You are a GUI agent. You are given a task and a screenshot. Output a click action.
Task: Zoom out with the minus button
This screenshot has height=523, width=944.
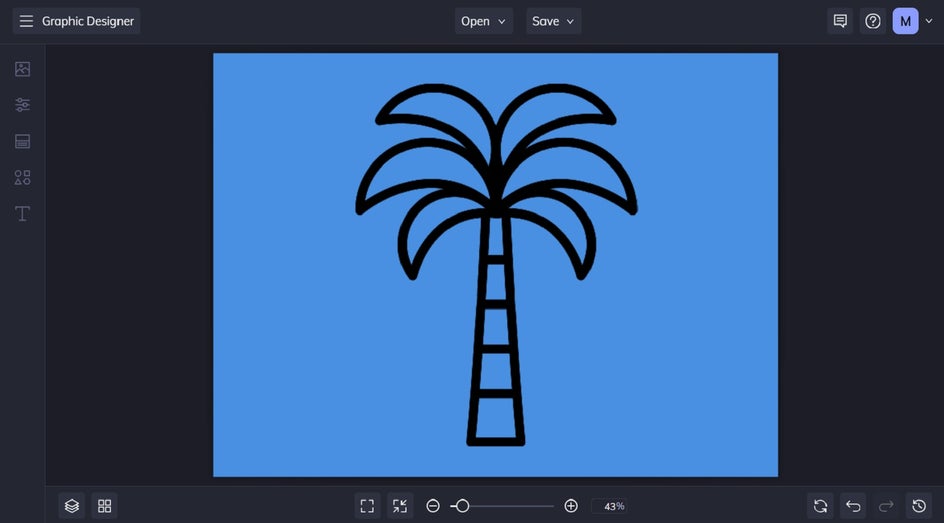pyautogui.click(x=433, y=506)
